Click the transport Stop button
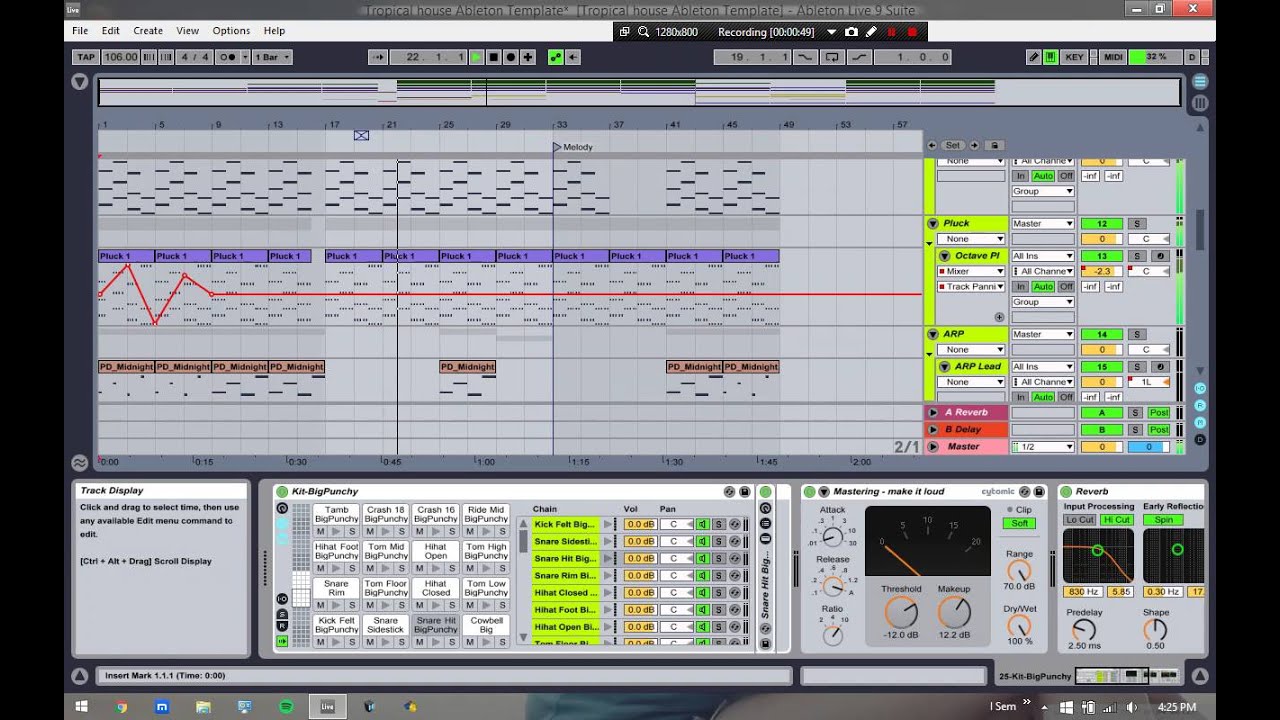The height and width of the screenshot is (720, 1280). click(x=493, y=57)
